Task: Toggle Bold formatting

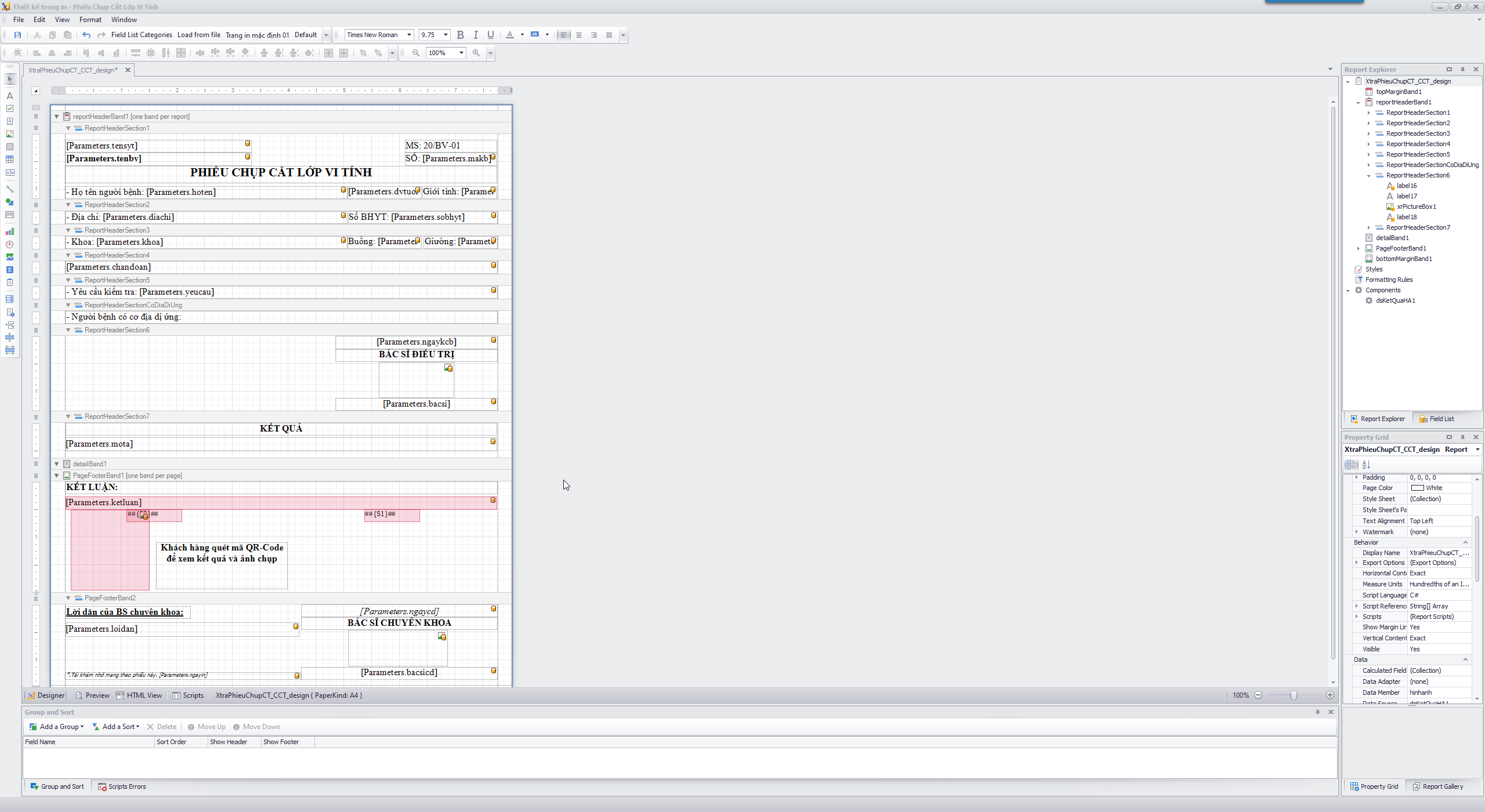Action: tap(461, 35)
